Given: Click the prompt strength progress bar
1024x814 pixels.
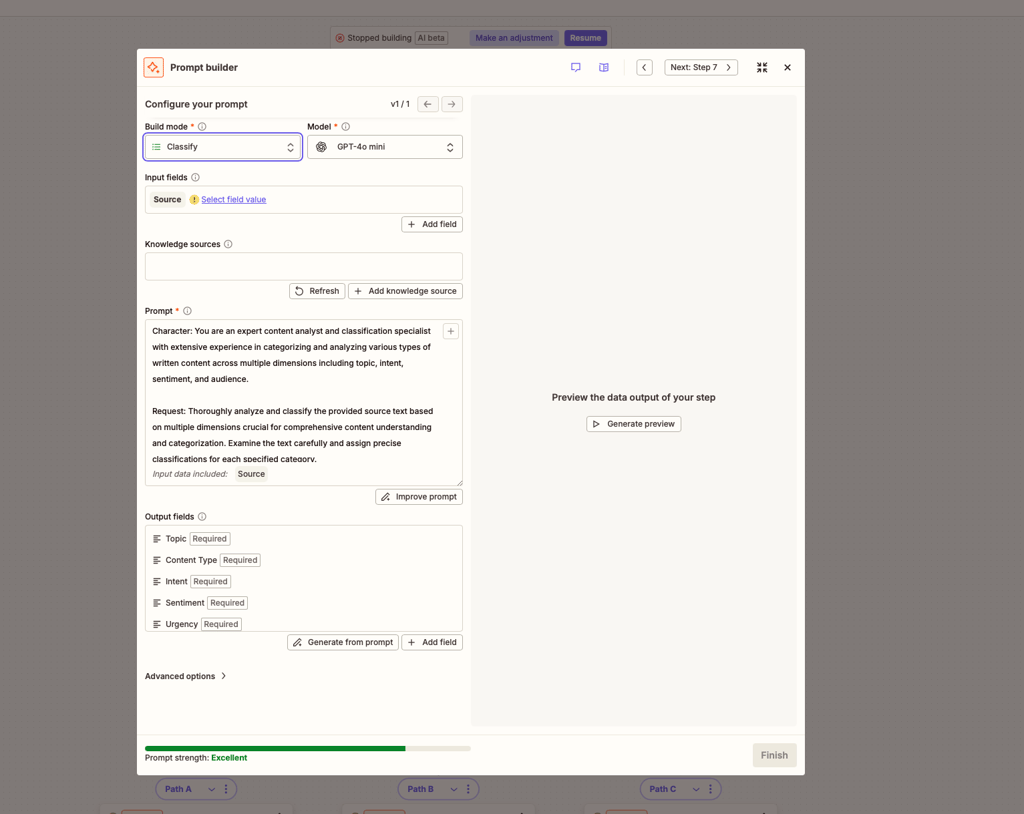Looking at the screenshot, I should (x=308, y=749).
